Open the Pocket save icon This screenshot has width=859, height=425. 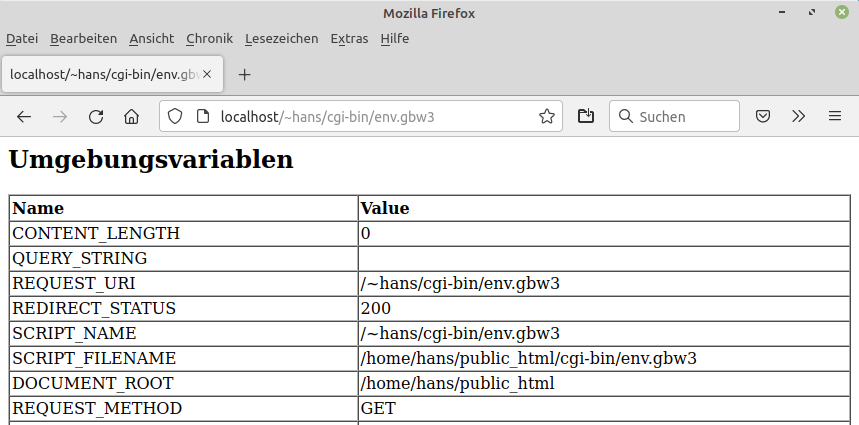pyautogui.click(x=762, y=116)
